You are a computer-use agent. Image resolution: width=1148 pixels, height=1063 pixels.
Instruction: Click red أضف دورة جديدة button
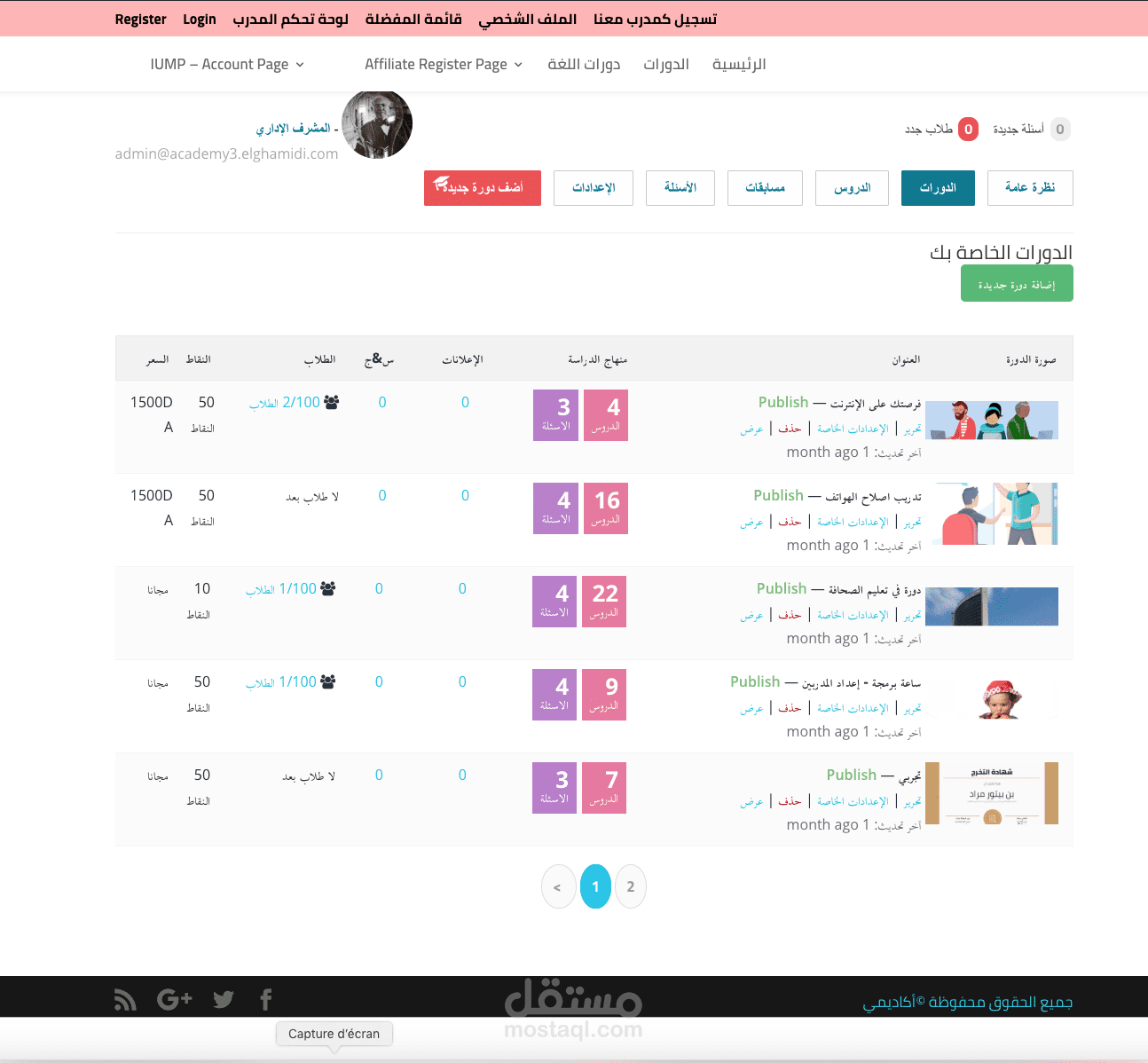483,188
